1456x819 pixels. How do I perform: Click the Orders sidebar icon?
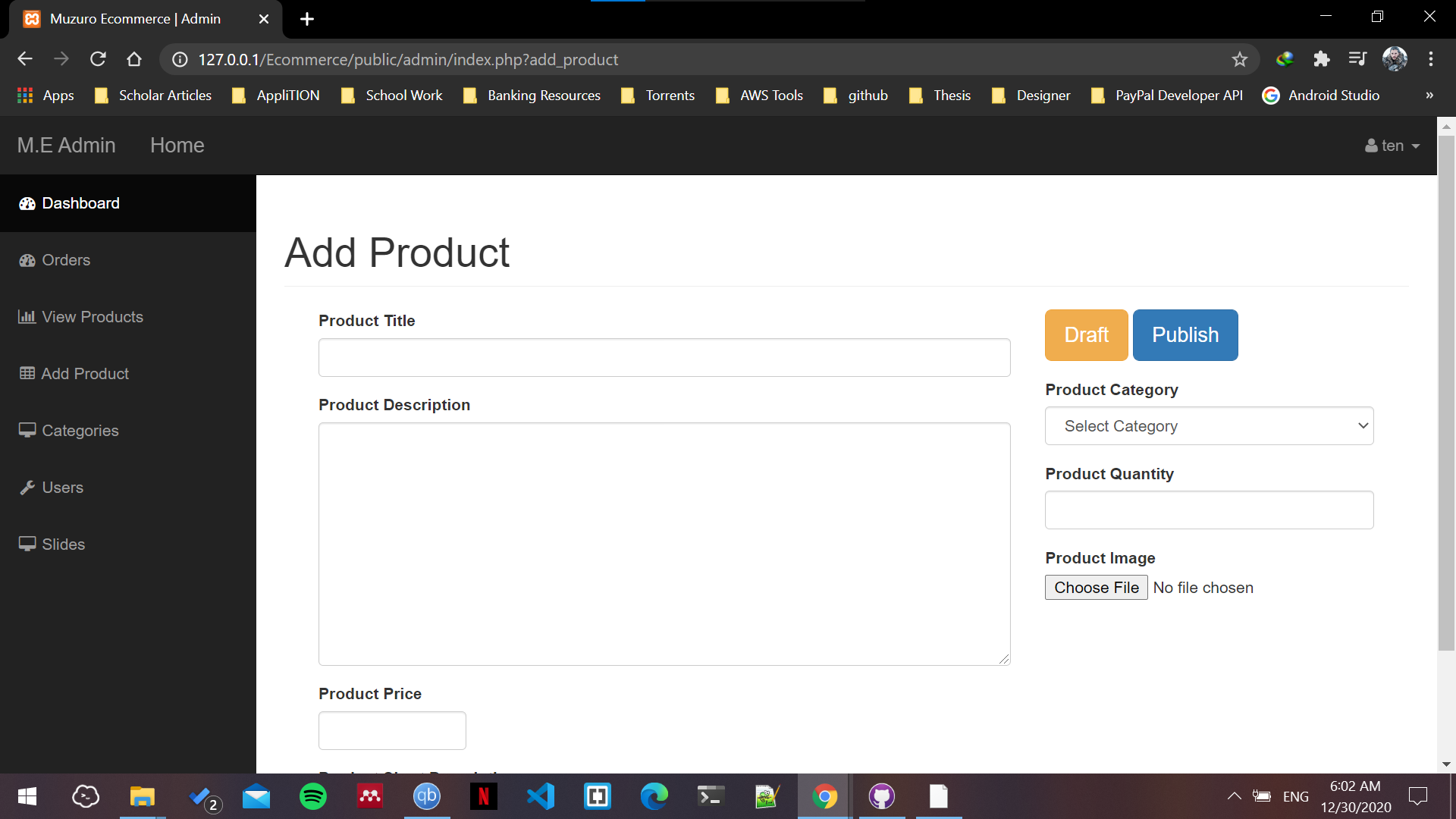click(27, 260)
